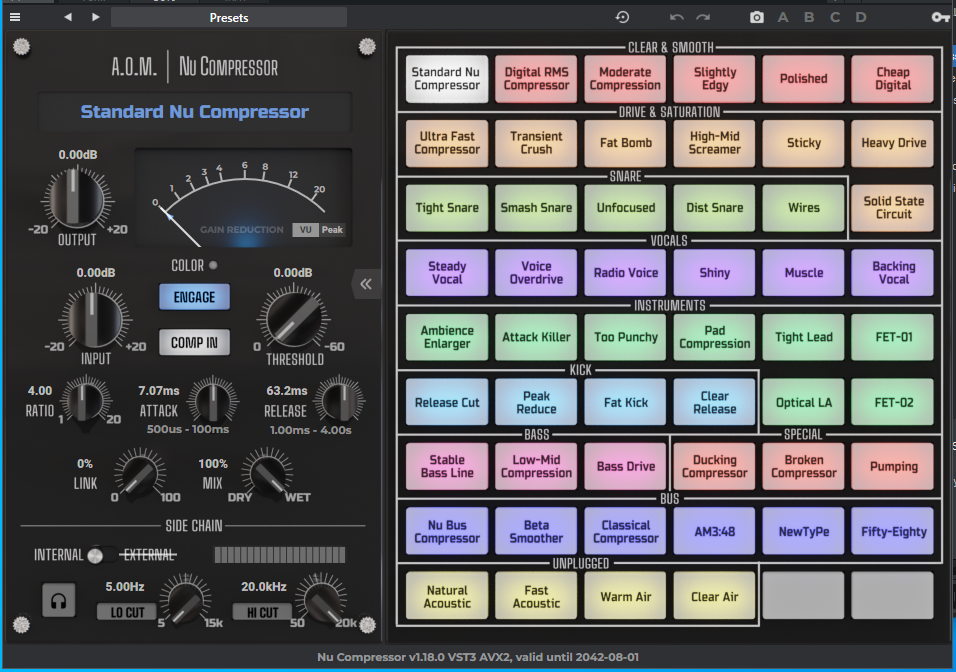The height and width of the screenshot is (672, 956).
Task: Load the Warm Air preset
Action: pos(626,596)
